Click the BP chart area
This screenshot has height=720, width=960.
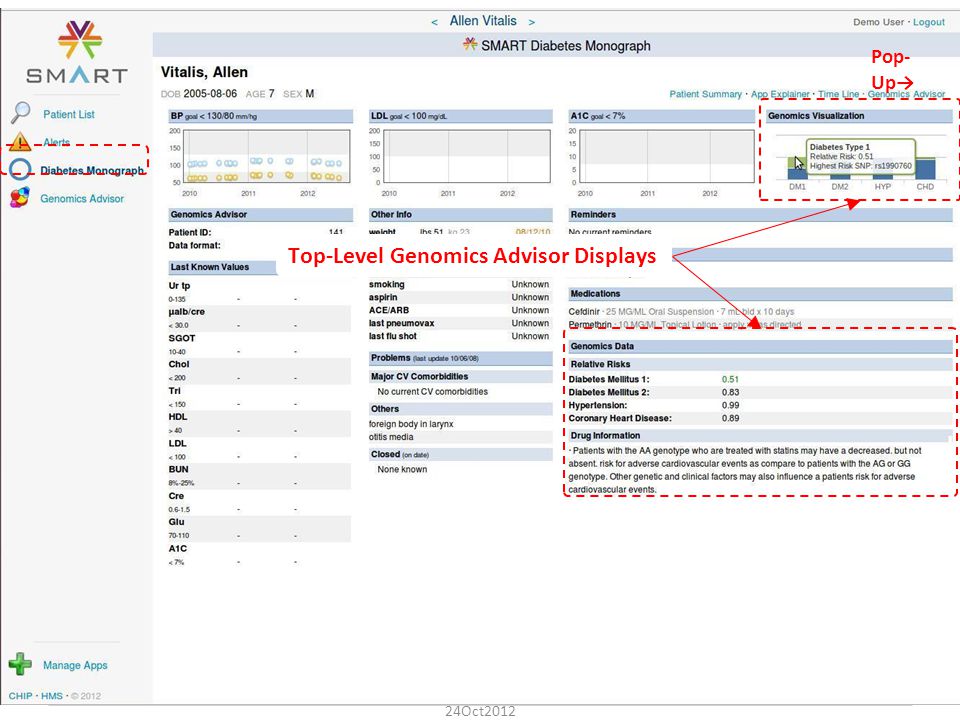pos(267,156)
